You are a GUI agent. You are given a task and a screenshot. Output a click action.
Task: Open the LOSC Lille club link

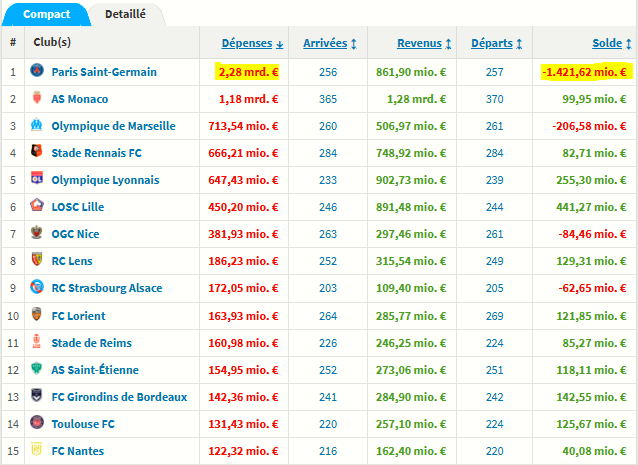(78, 207)
